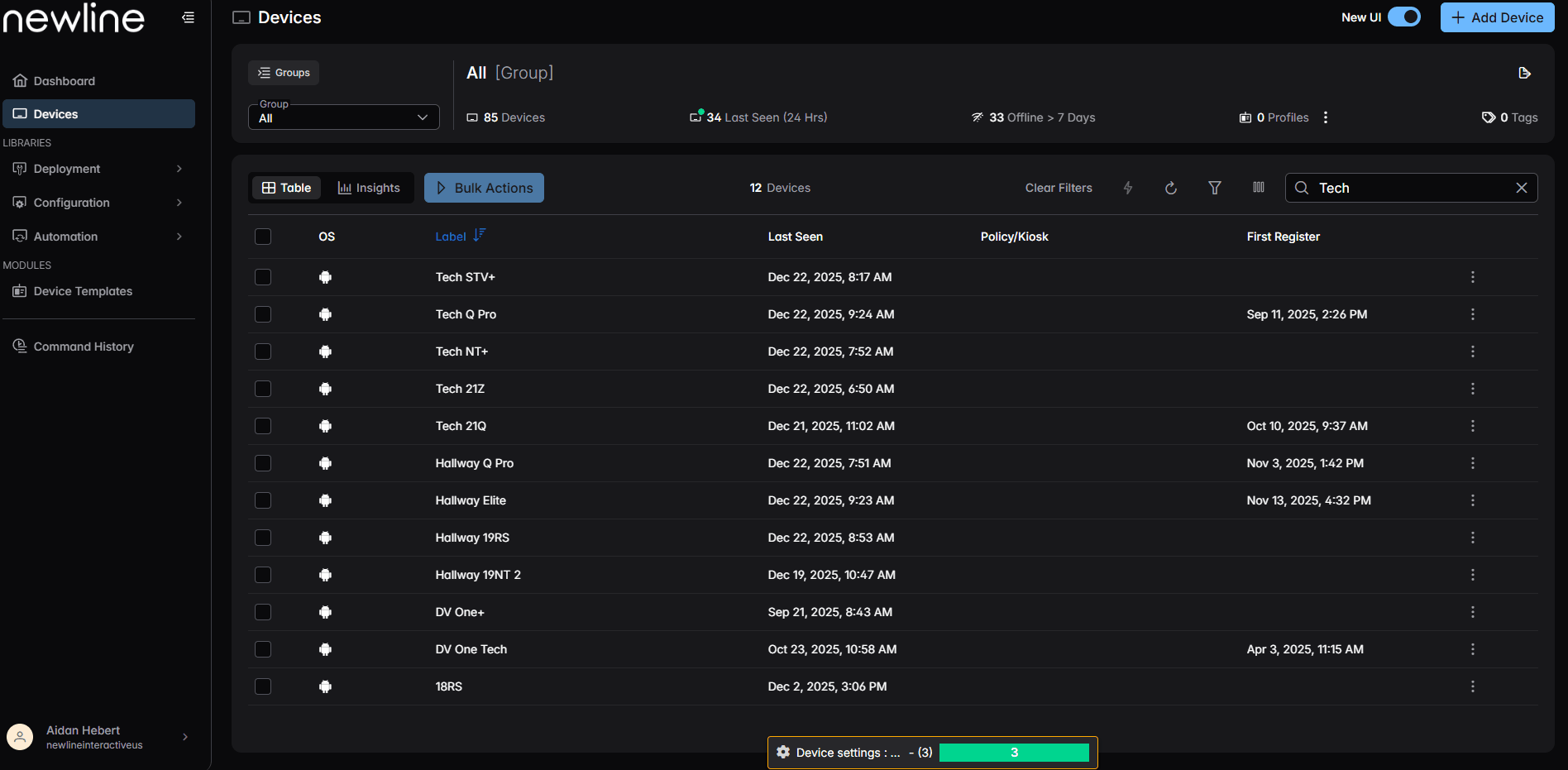Toggle the New UI switch

[1404, 17]
